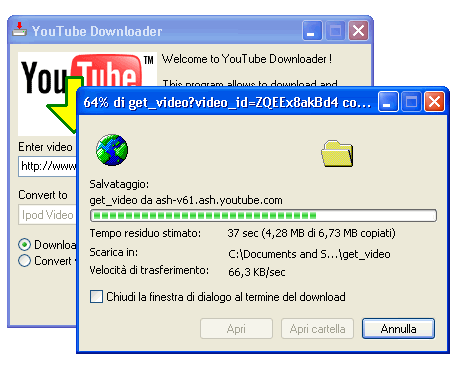Click the yellow folder icon in download dialog
Image resolution: width=472 pixels, height=373 pixels.
(x=337, y=154)
